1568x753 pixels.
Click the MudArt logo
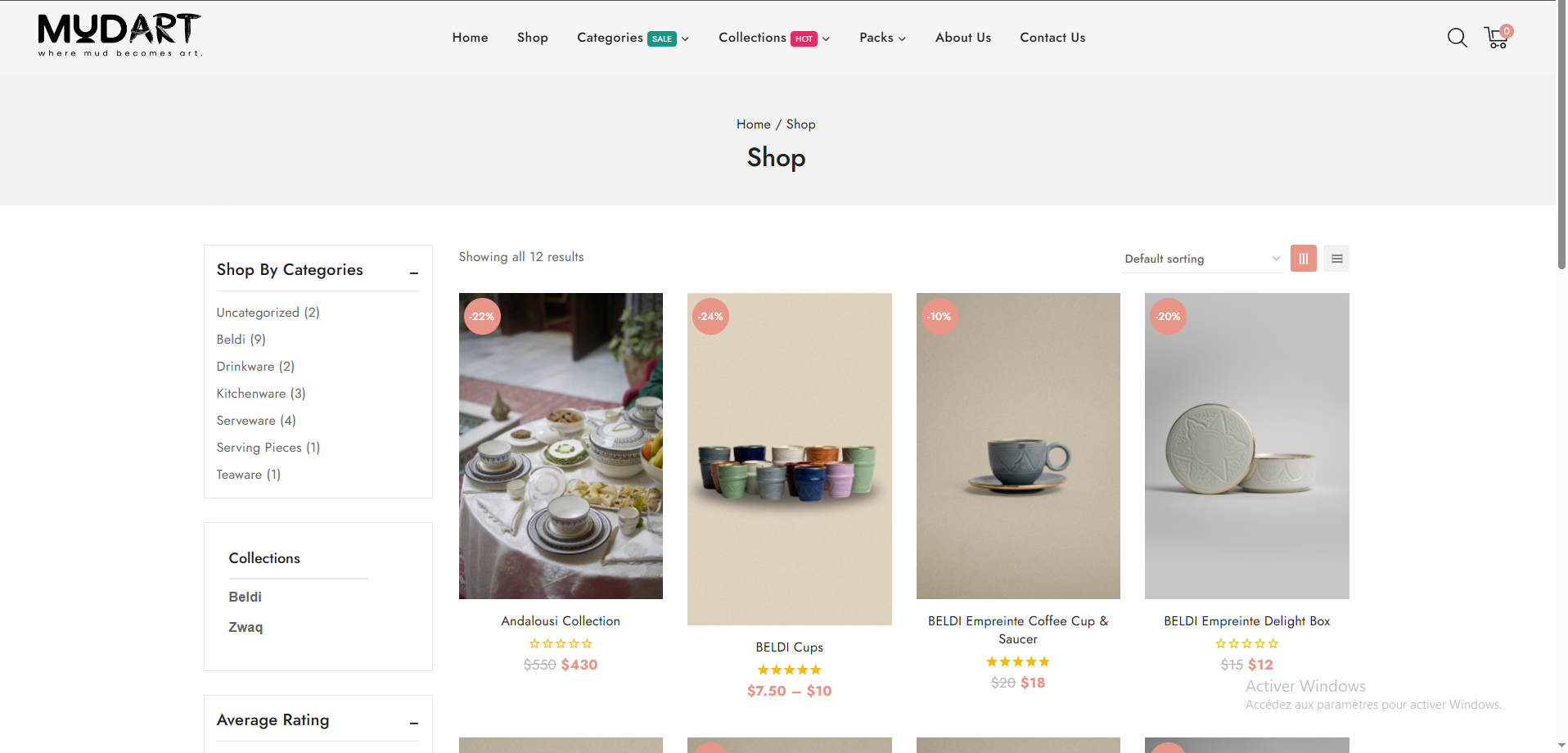click(119, 34)
